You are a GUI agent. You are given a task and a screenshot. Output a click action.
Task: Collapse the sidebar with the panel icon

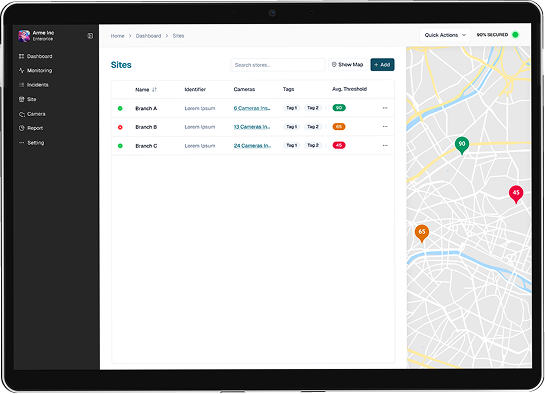click(90, 36)
